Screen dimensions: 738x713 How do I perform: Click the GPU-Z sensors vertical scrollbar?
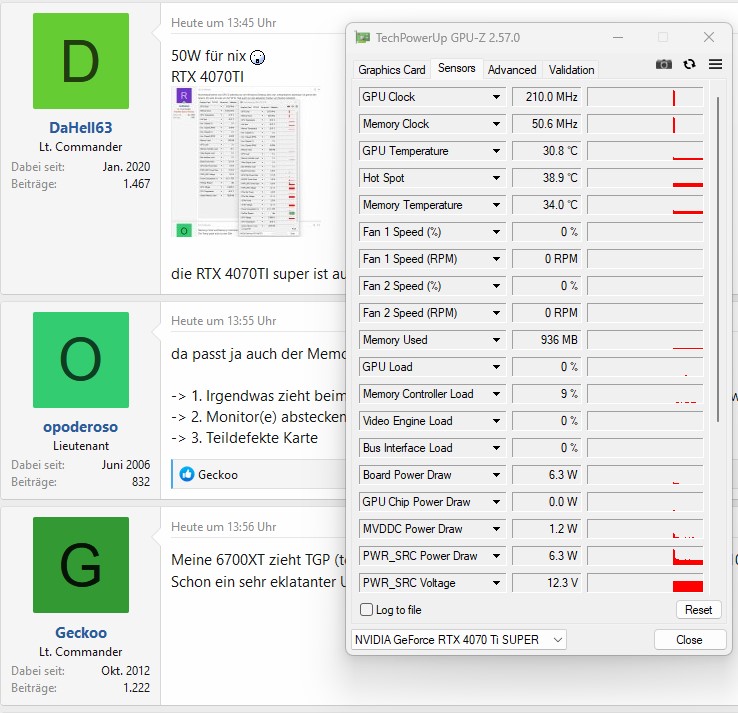tap(718, 259)
